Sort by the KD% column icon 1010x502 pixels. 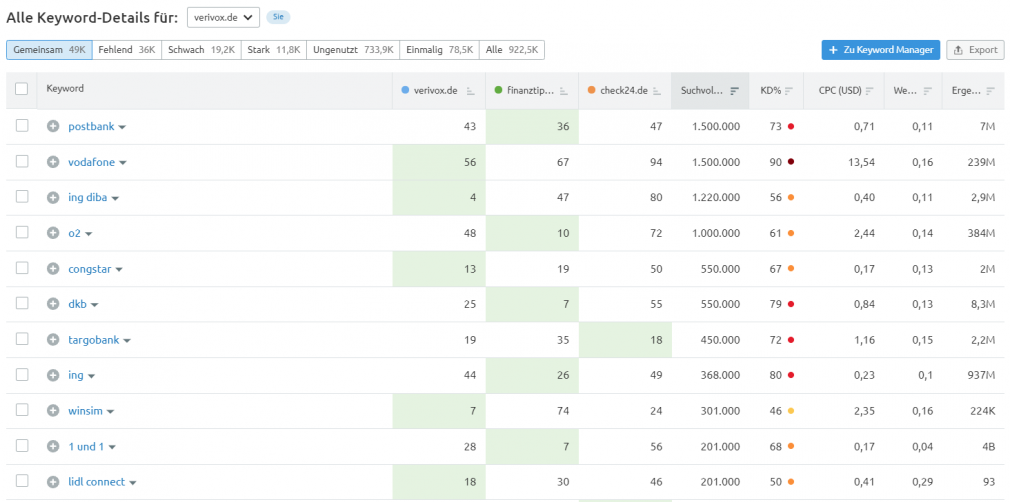point(789,91)
